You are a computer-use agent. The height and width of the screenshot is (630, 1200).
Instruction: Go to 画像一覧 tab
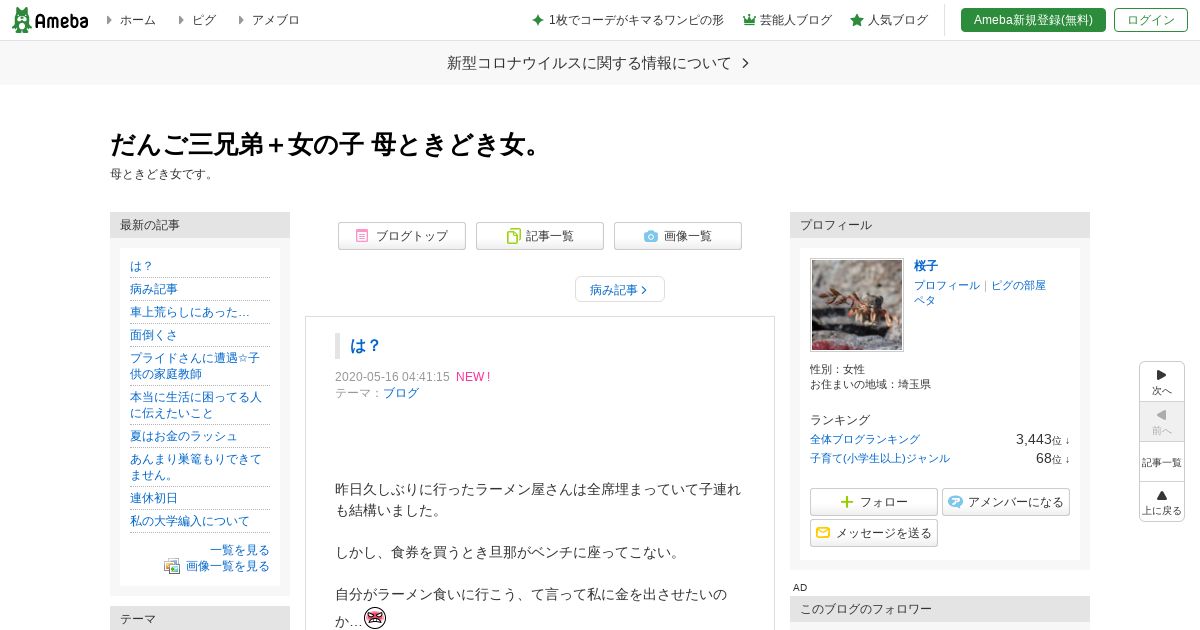coord(678,236)
